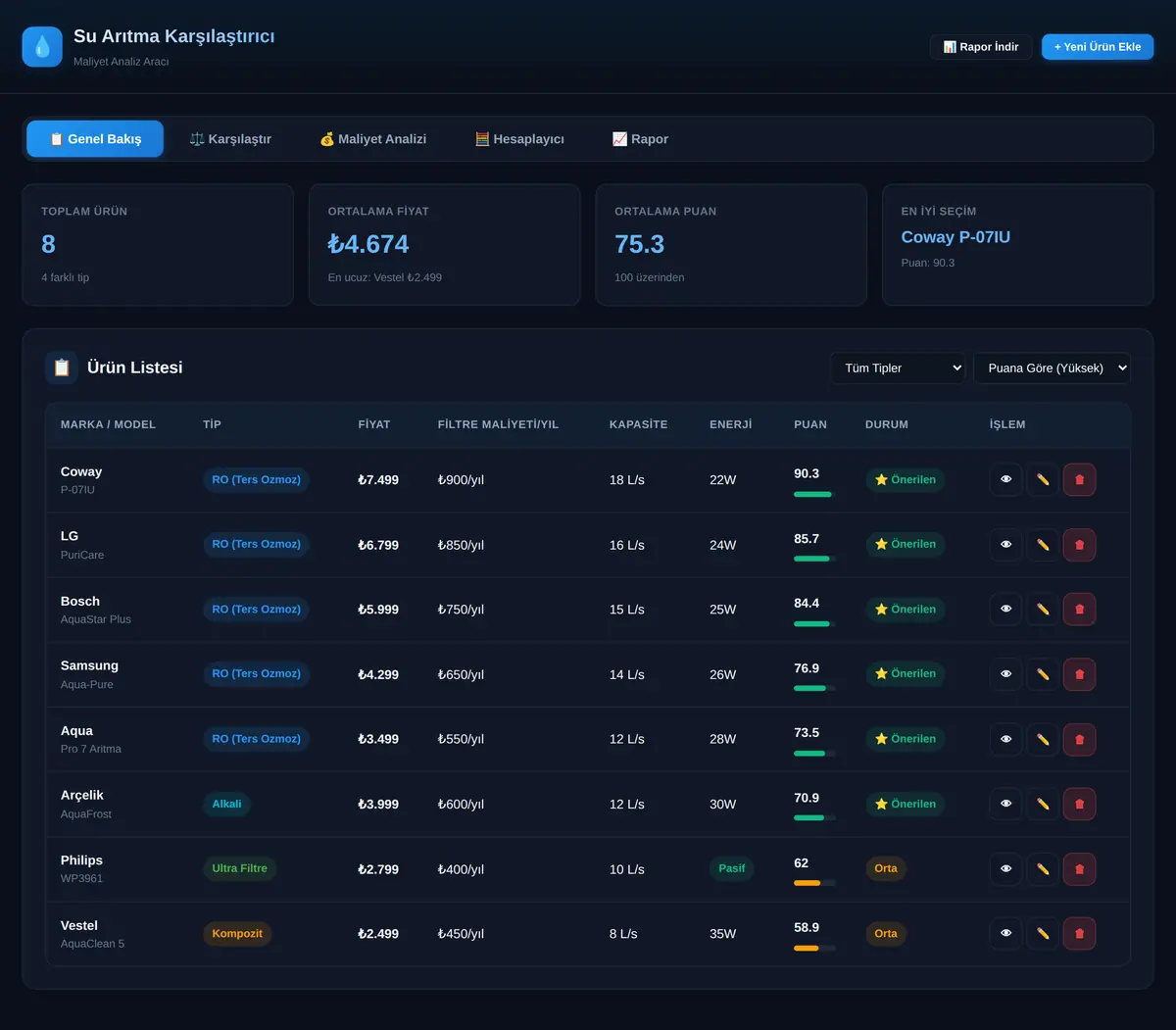Viewport: 1176px width, 1030px height.
Task: Delete the Bosch AquaStar Plus row
Action: (1080, 610)
